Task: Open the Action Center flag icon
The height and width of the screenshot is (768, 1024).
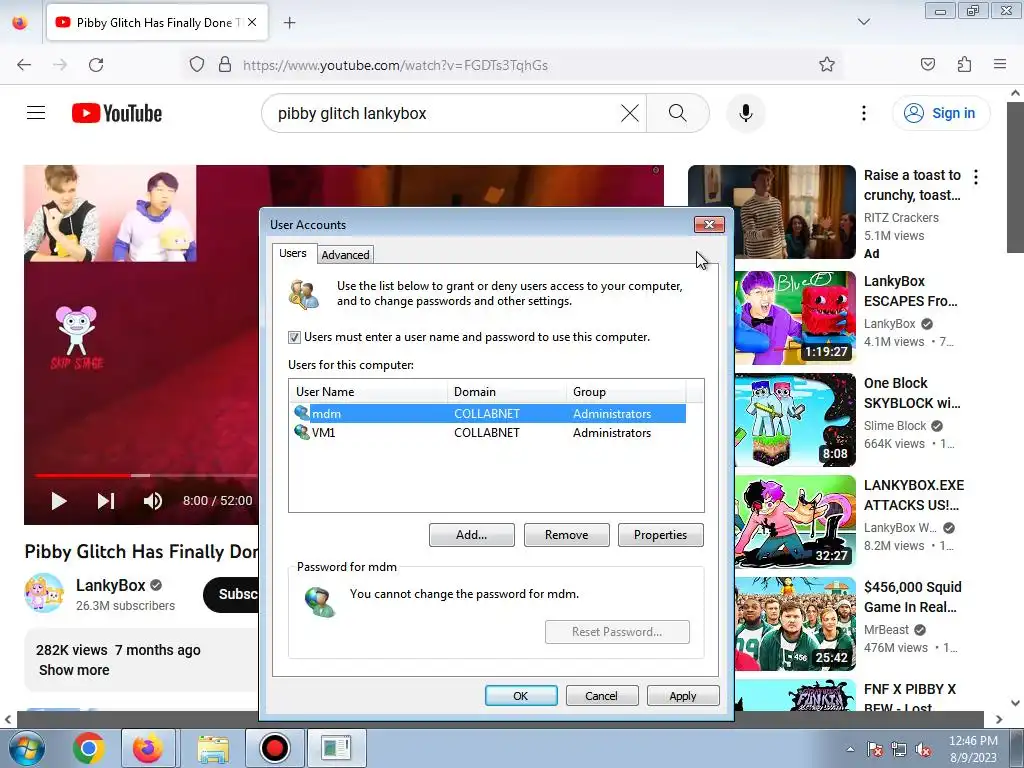Action: click(x=875, y=749)
